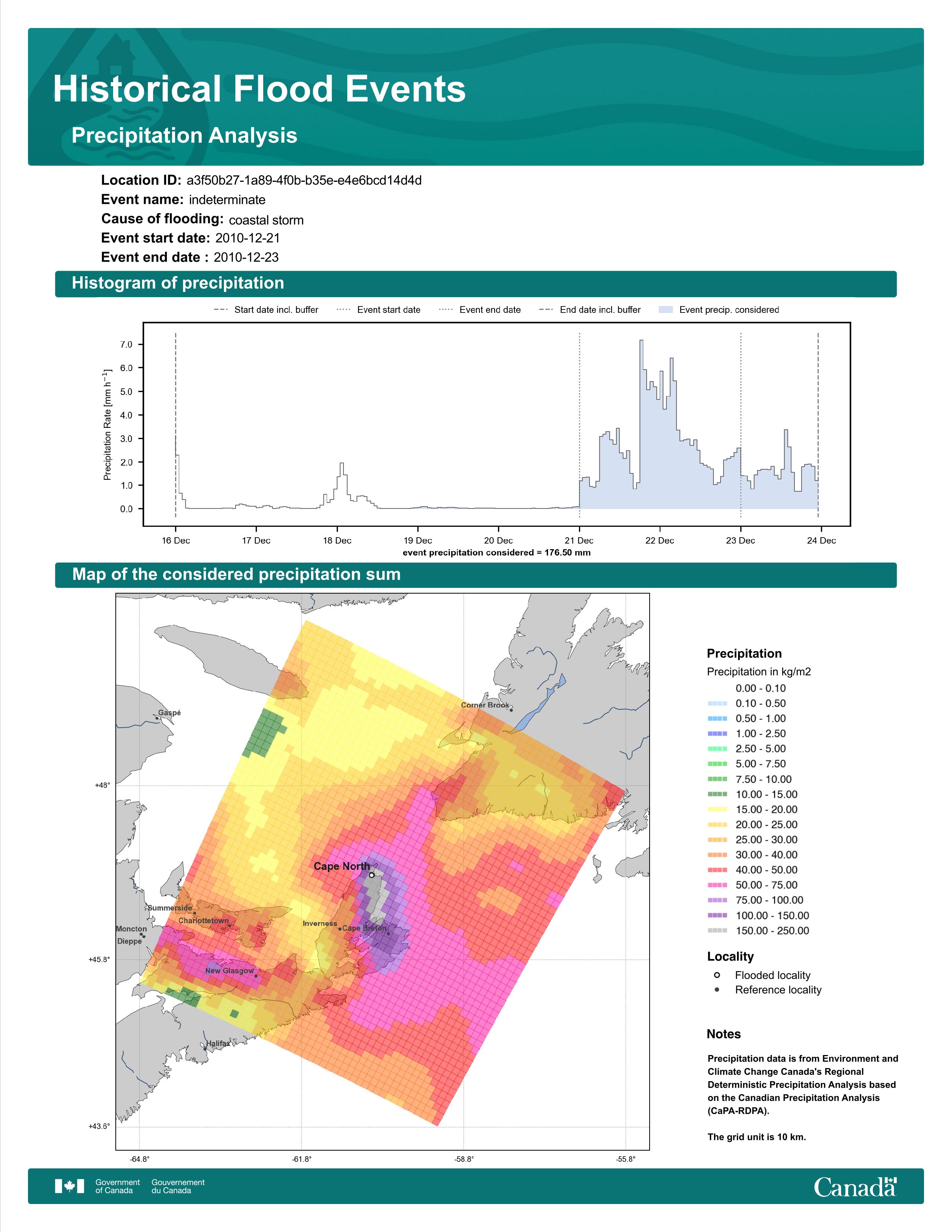
Task: Click the 75.00 - 100.00 legend swatch
Action: [717, 900]
